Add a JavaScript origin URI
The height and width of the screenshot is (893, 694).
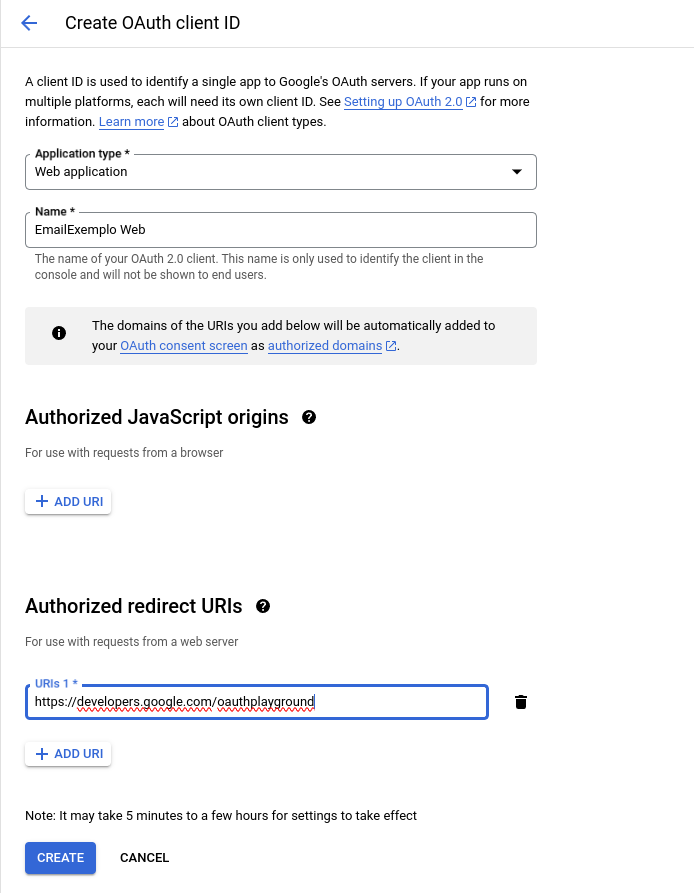pyautogui.click(x=68, y=501)
